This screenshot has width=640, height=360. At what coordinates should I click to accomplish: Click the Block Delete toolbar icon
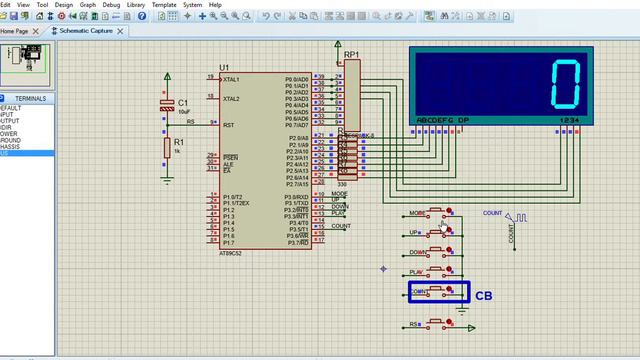pyautogui.click(x=362, y=16)
